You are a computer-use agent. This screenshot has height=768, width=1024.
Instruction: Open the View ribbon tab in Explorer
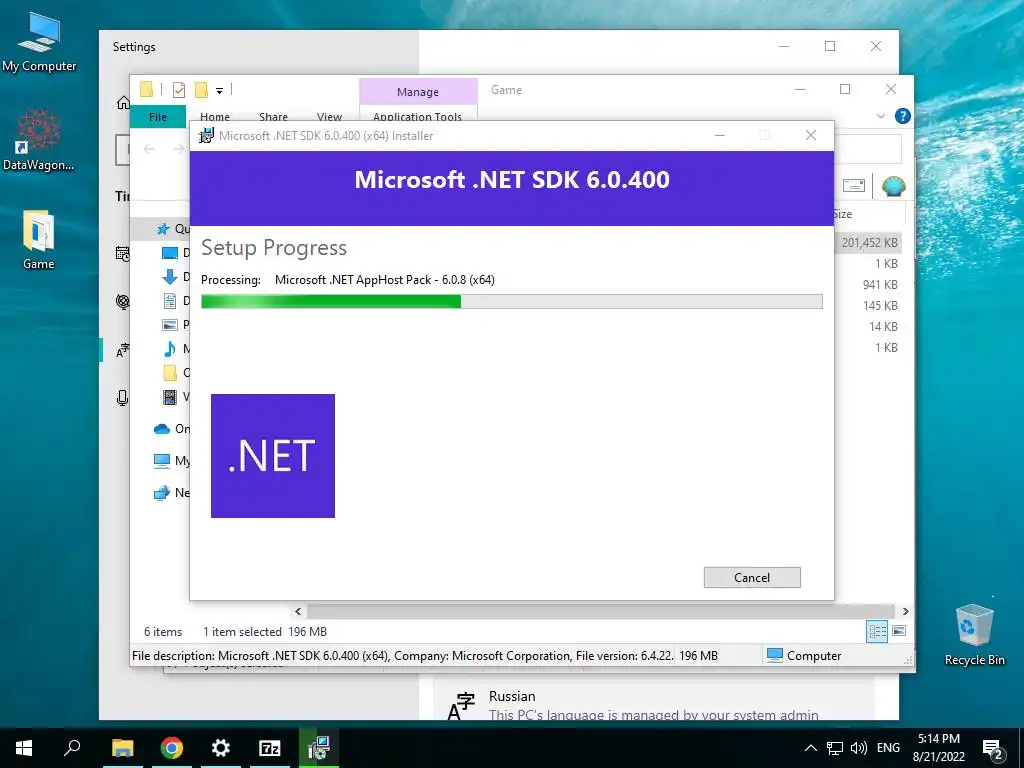pyautogui.click(x=329, y=117)
